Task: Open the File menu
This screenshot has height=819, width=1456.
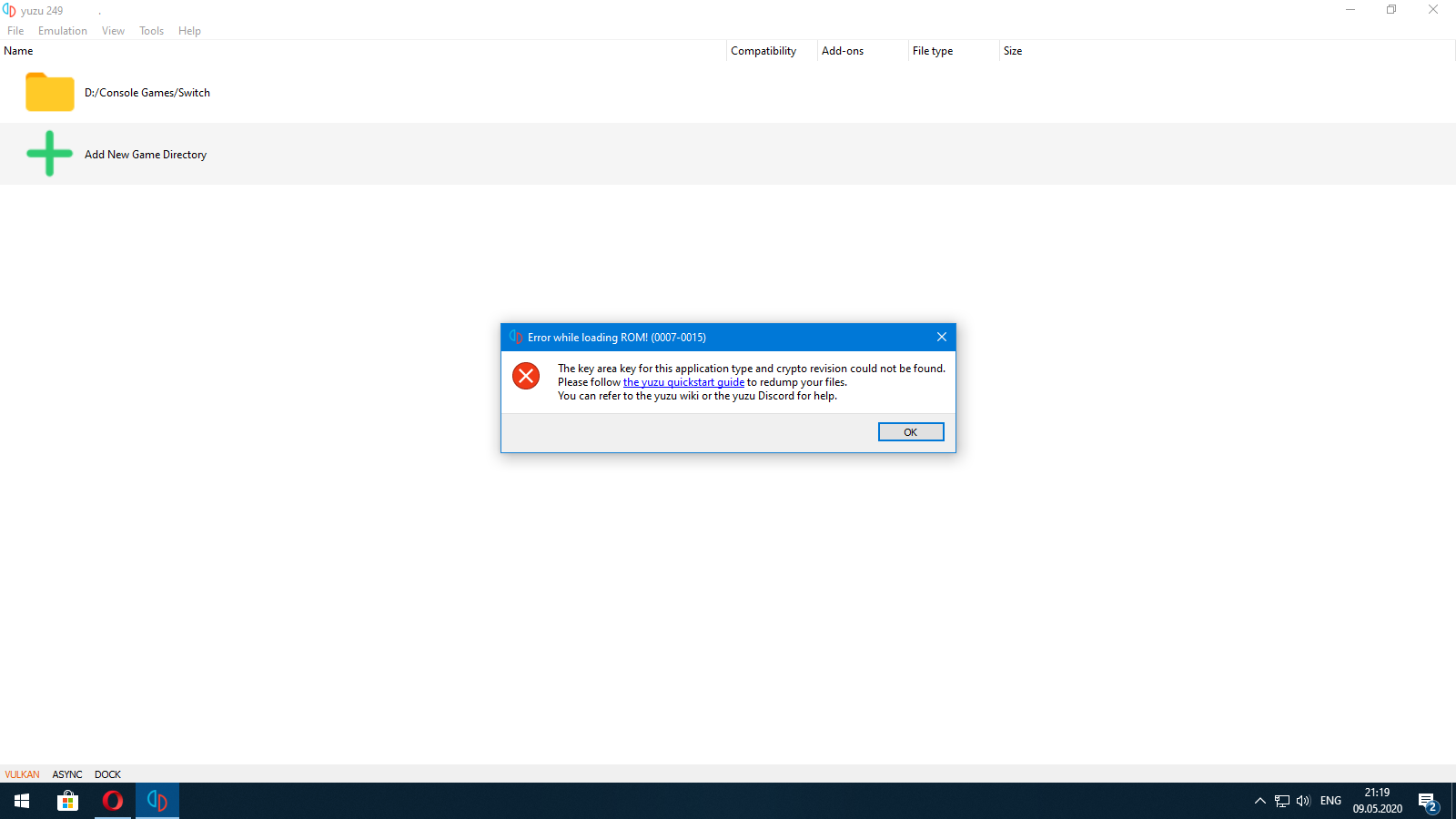Action: 15,30
